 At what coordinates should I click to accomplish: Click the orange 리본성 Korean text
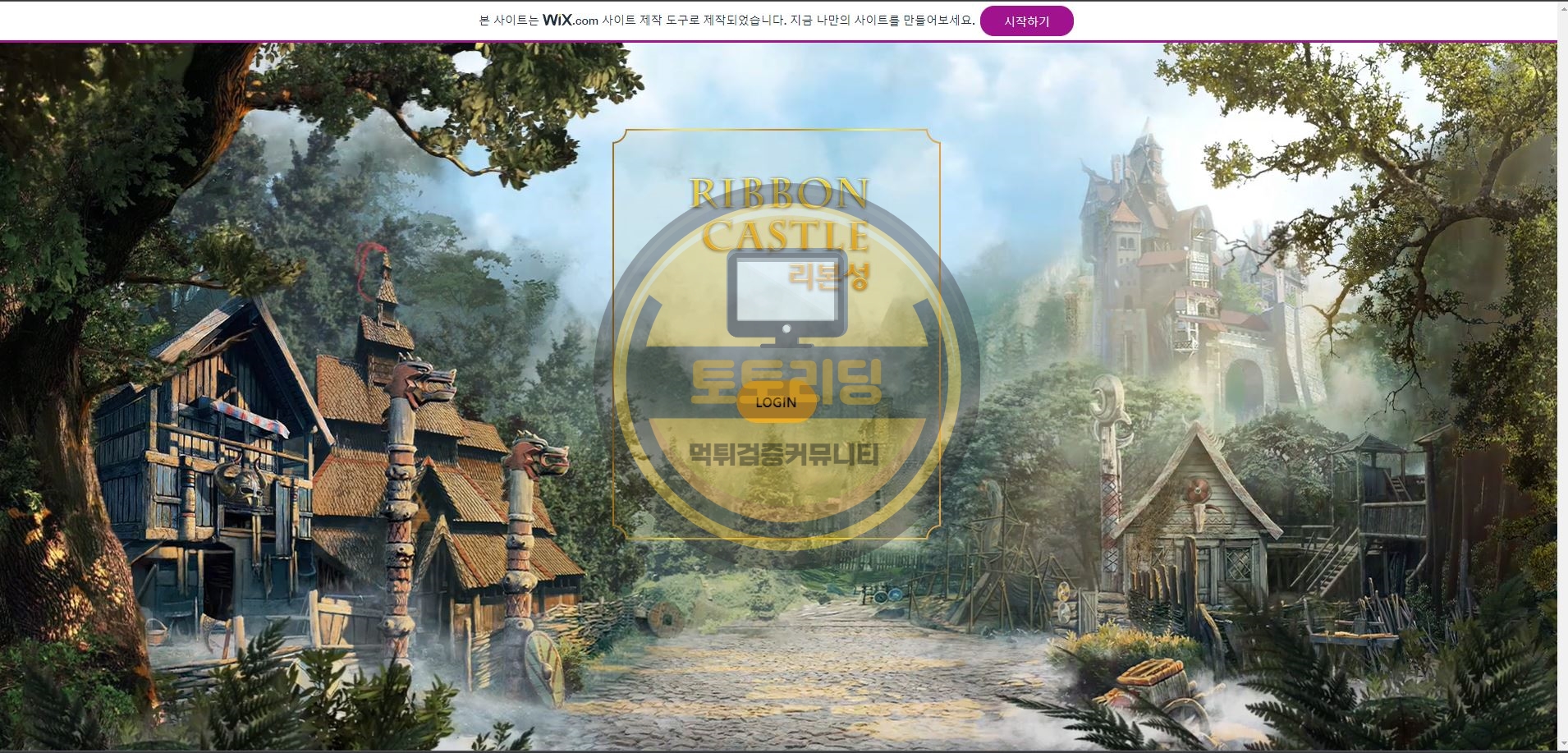click(828, 277)
